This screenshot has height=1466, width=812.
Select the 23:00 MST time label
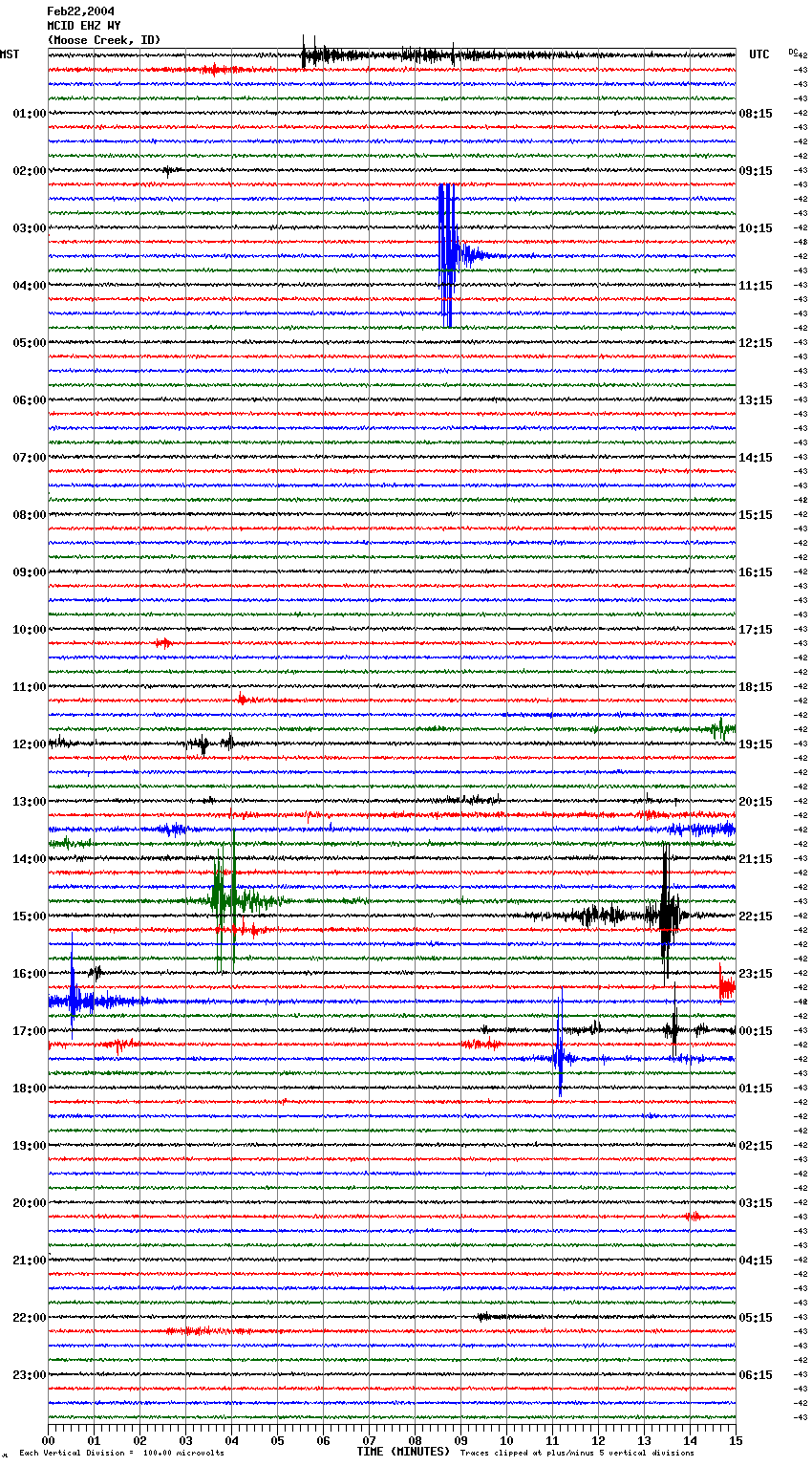tap(29, 1375)
